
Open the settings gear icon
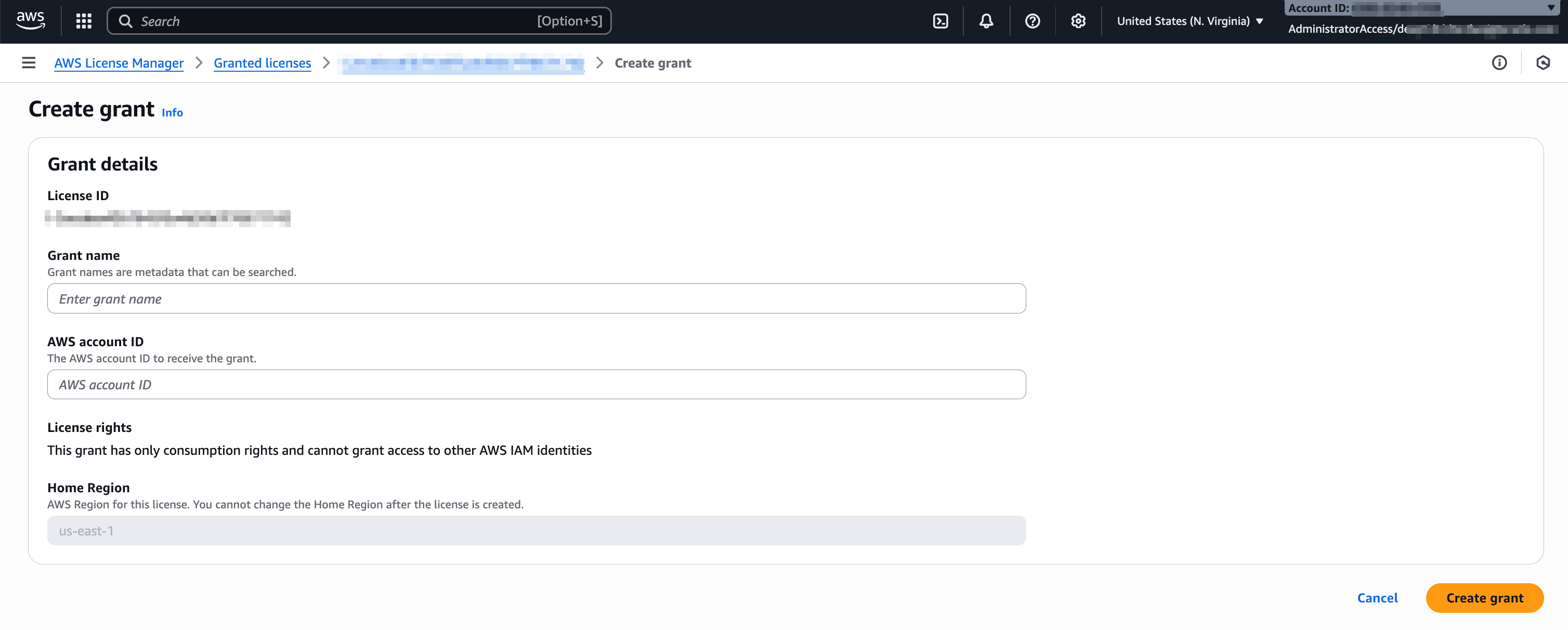[x=1077, y=21]
